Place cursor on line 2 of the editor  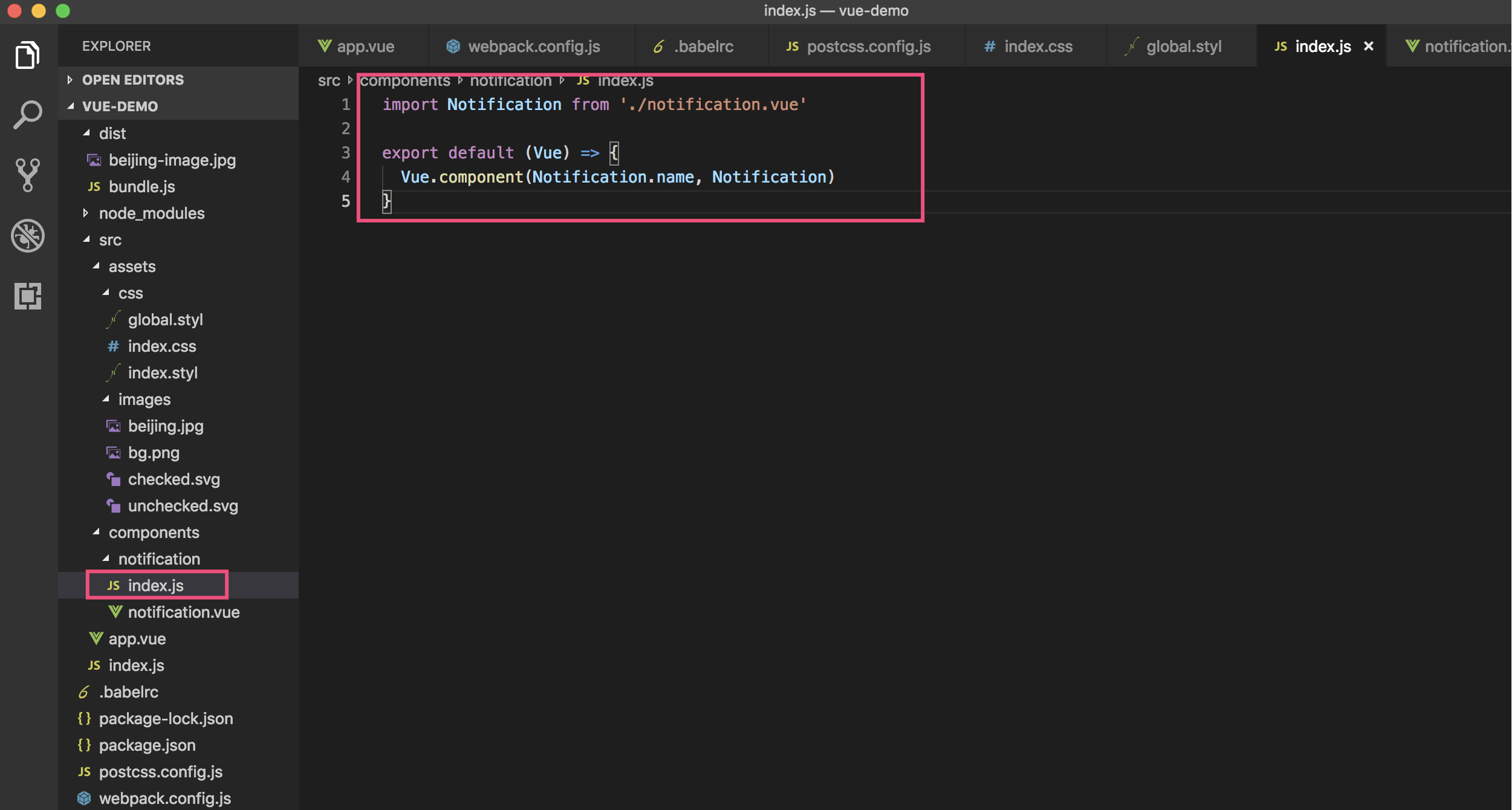(484, 129)
